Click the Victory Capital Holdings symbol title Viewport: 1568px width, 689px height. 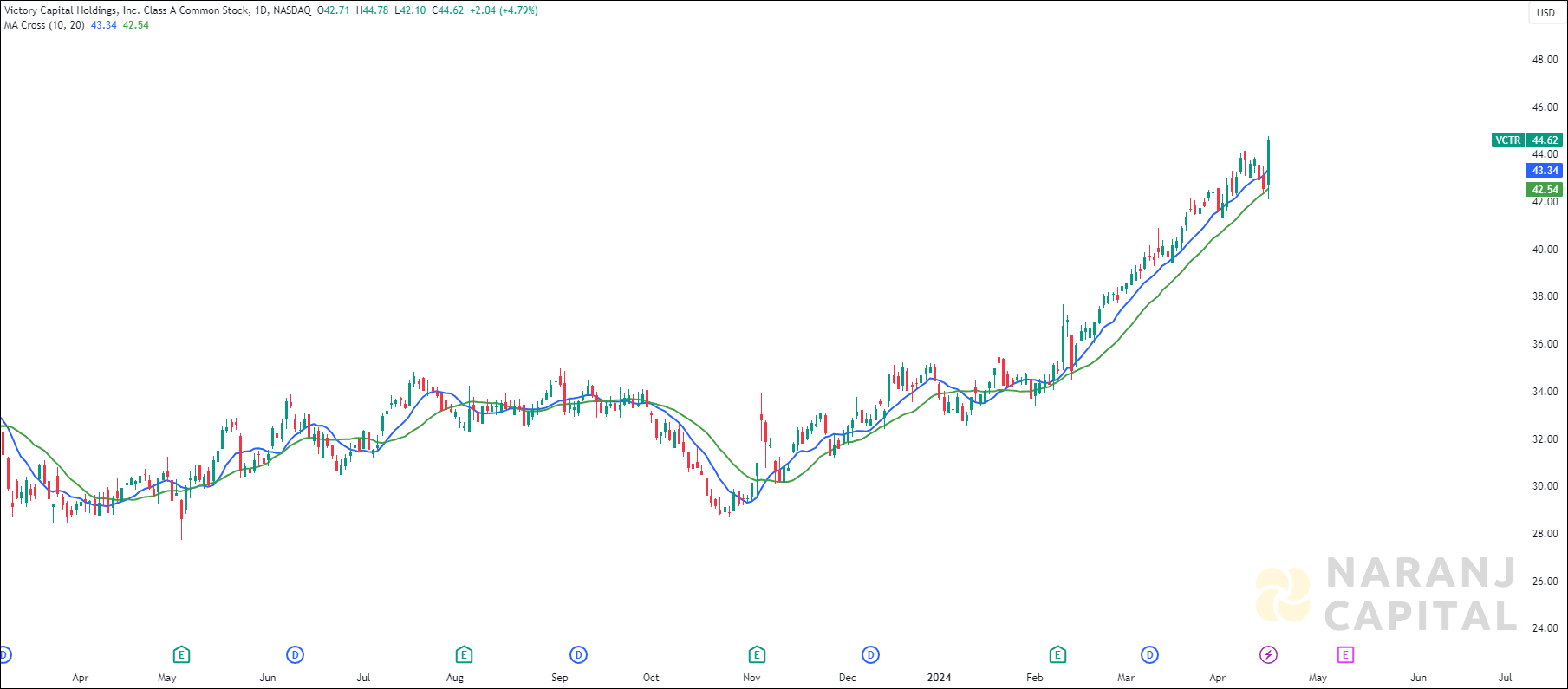[127, 10]
